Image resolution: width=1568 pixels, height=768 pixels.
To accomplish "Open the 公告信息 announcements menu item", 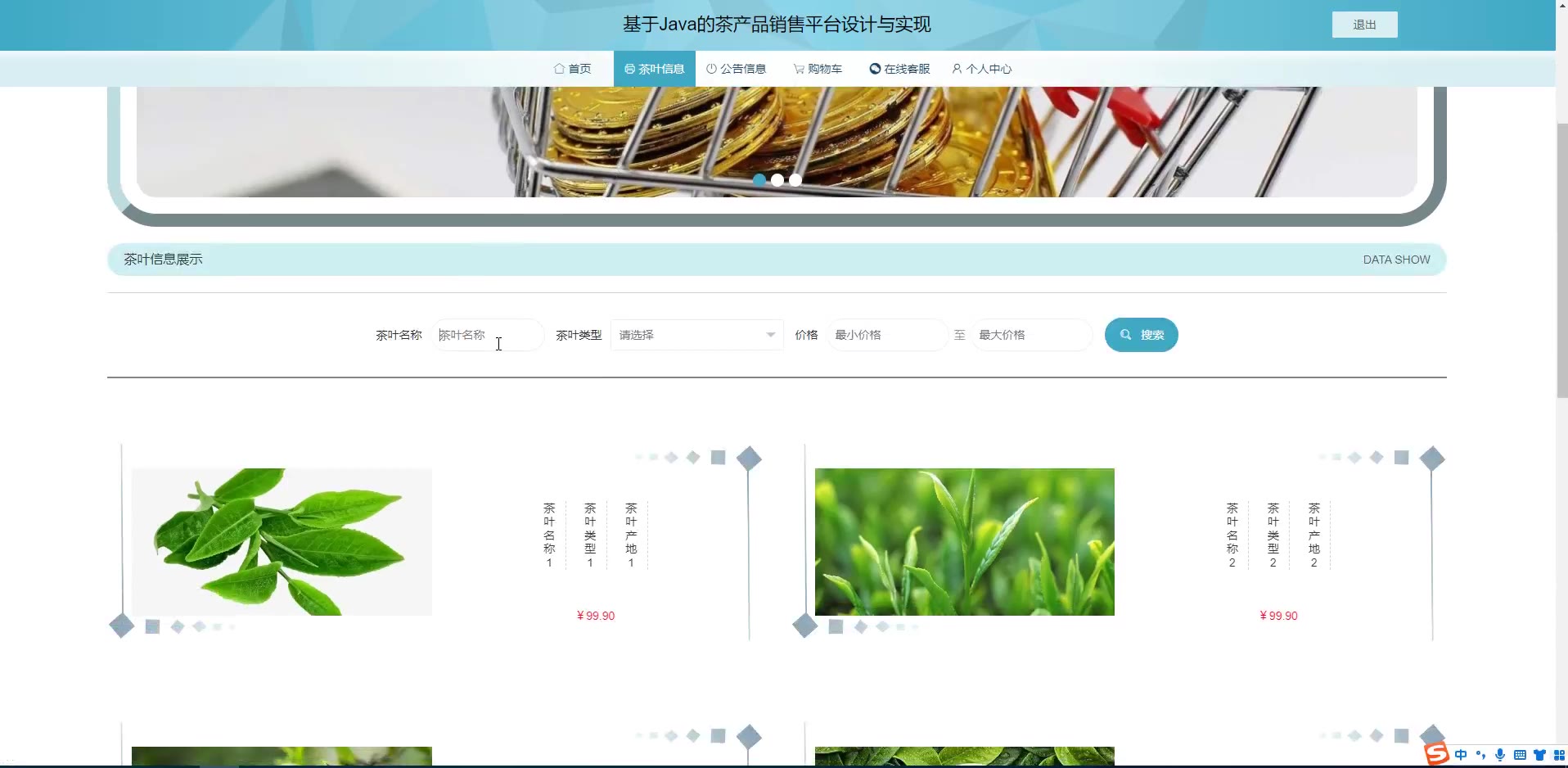I will click(x=736, y=69).
